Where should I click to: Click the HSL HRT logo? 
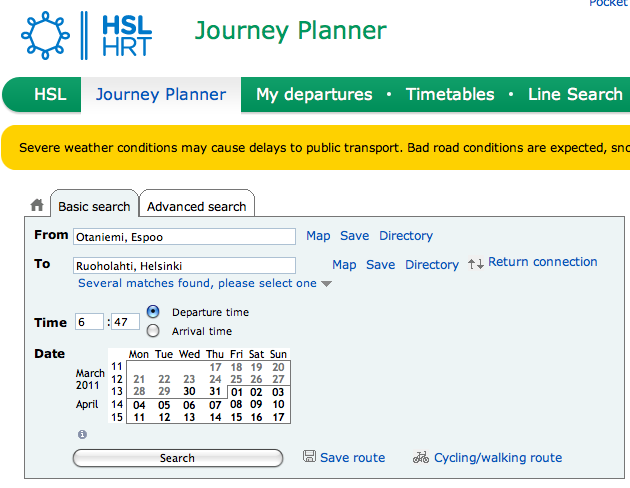click(86, 35)
